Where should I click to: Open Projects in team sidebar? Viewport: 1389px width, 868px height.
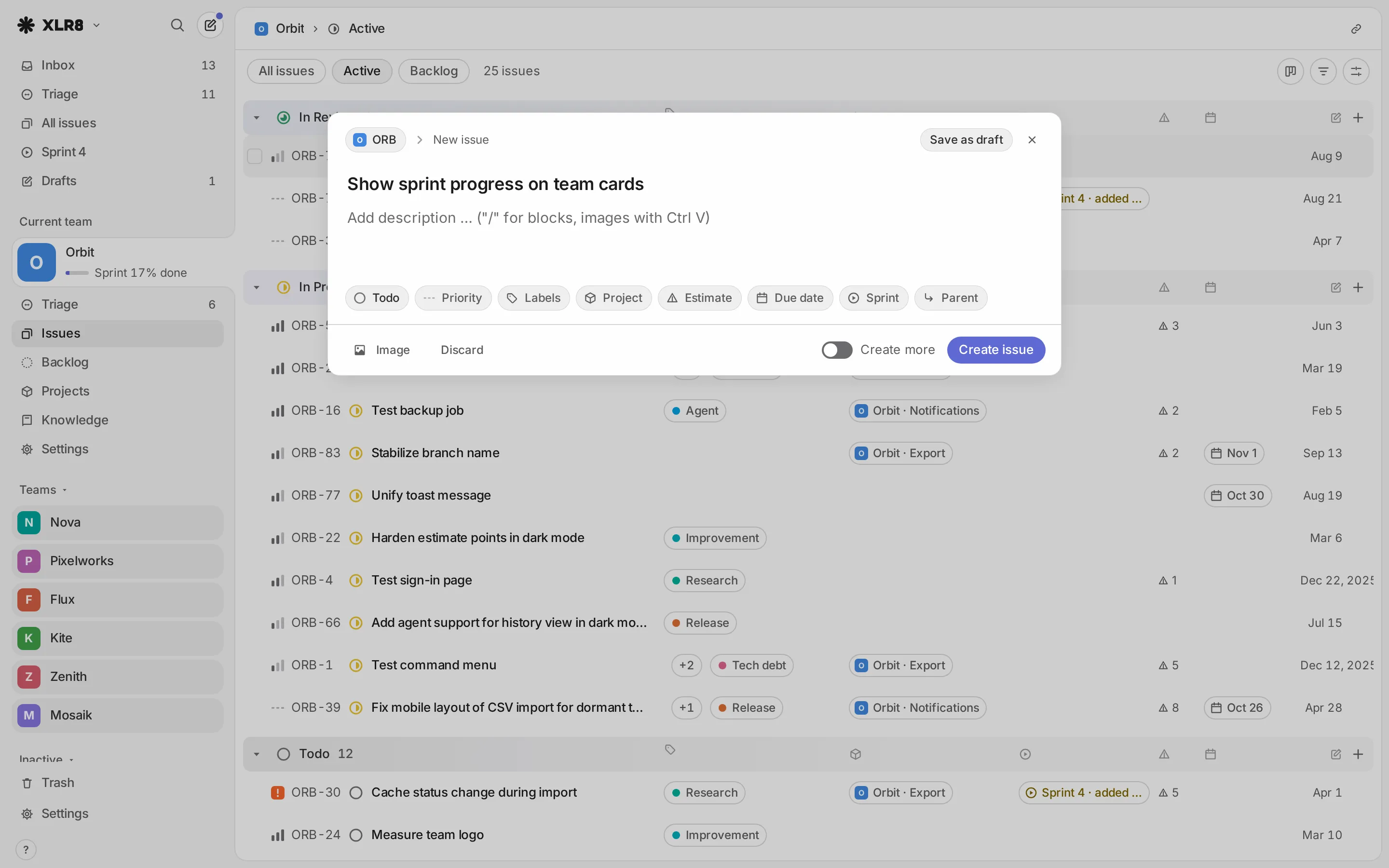point(117,391)
